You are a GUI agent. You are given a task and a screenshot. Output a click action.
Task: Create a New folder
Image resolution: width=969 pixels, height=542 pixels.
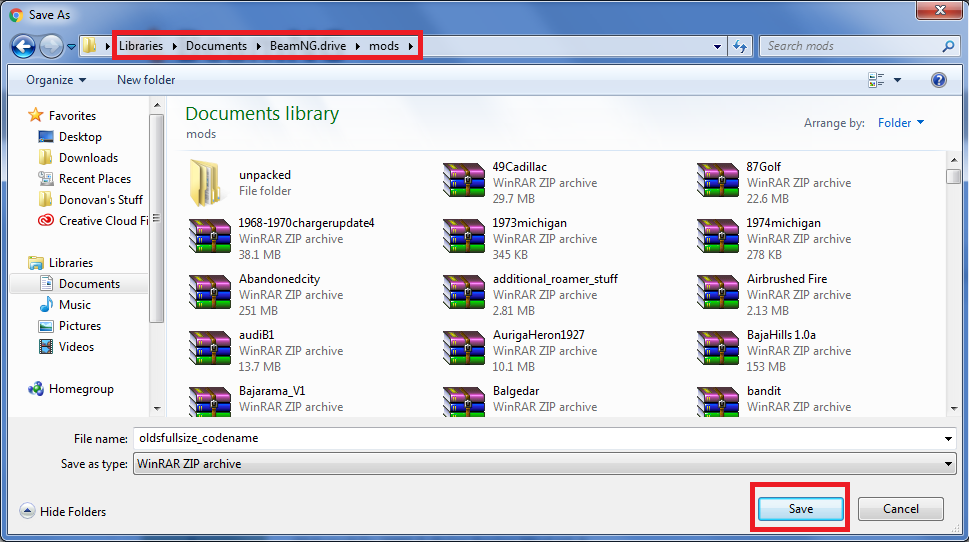pyautogui.click(x=146, y=80)
